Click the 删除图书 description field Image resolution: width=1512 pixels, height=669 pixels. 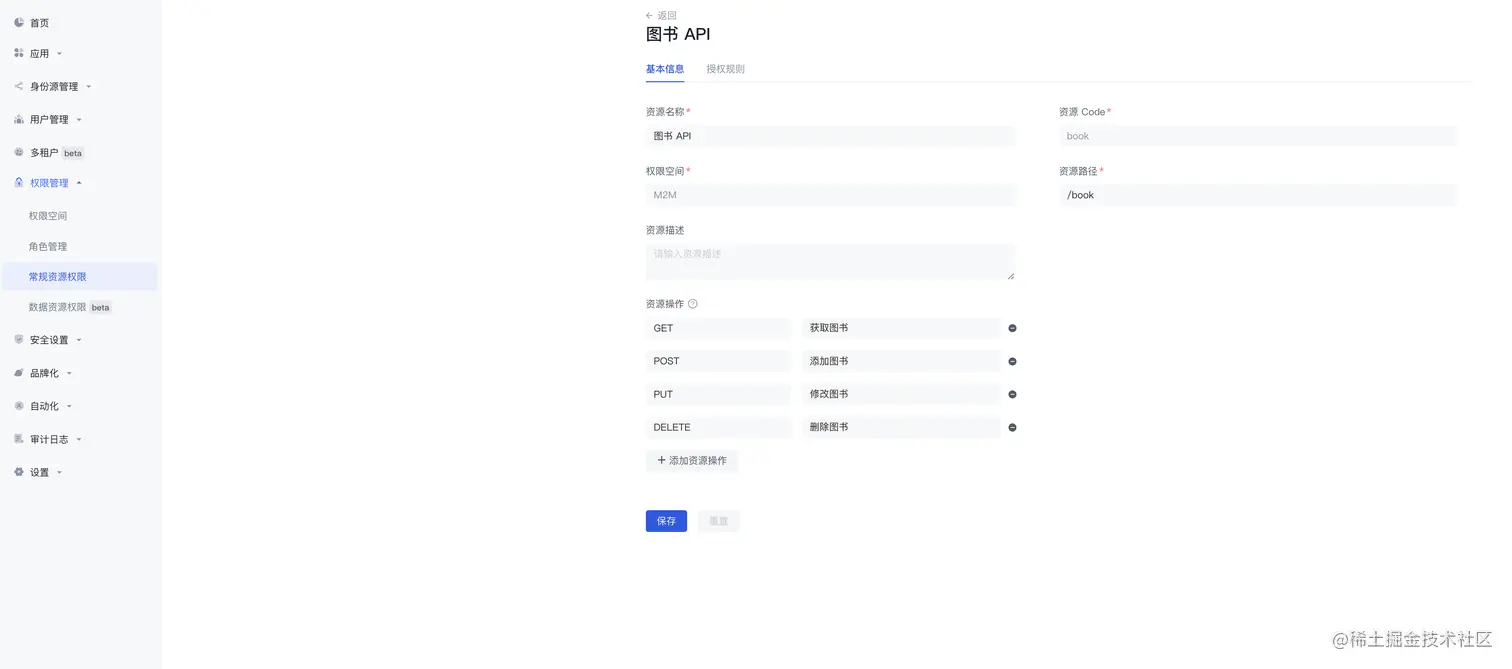(x=901, y=427)
